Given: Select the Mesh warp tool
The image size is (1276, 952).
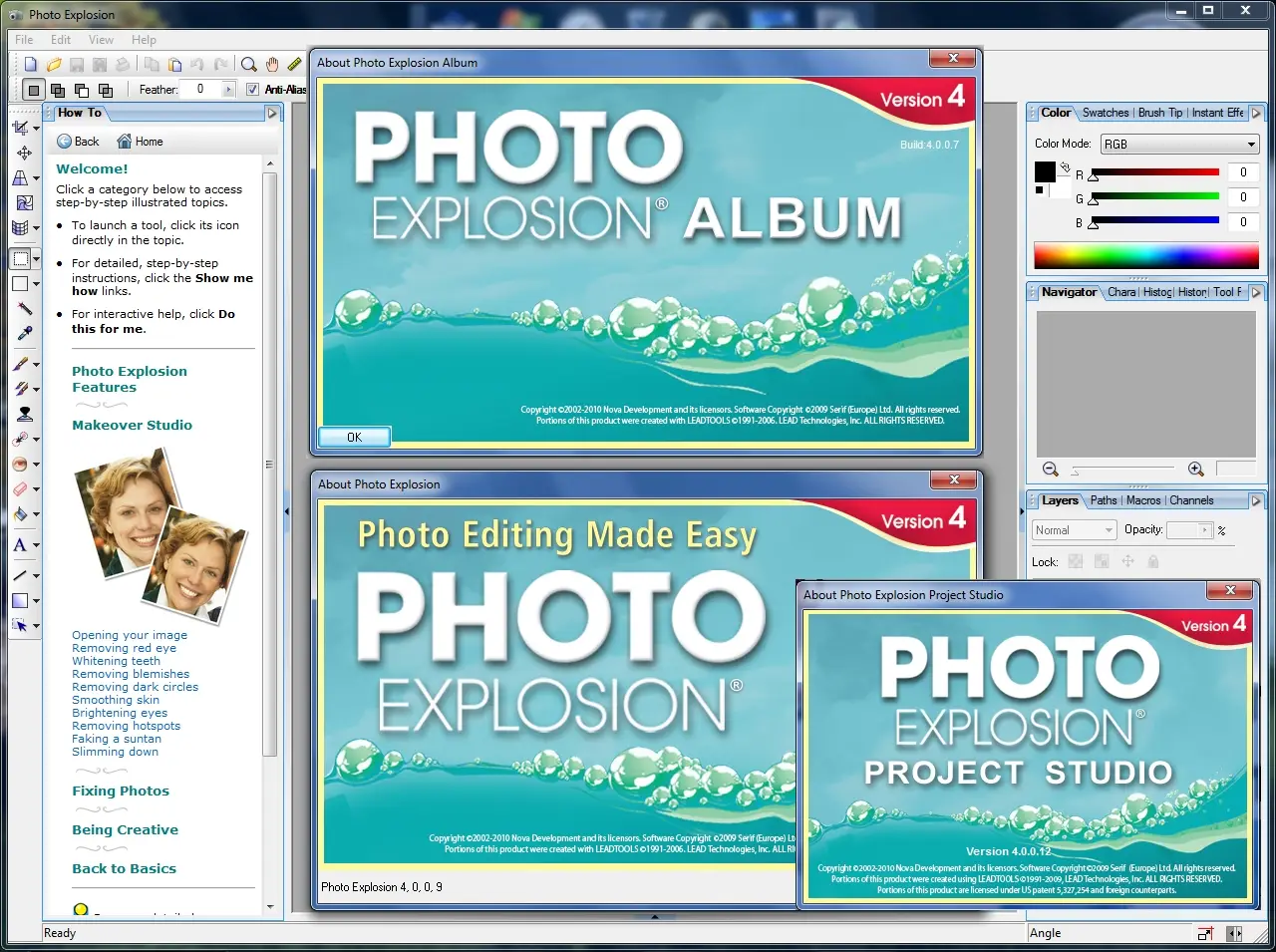Looking at the screenshot, I should click(20, 227).
